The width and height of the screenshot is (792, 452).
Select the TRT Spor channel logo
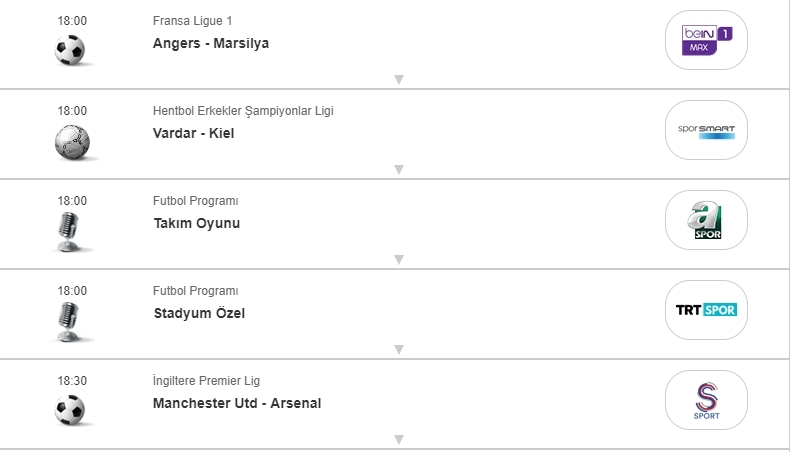[706, 310]
